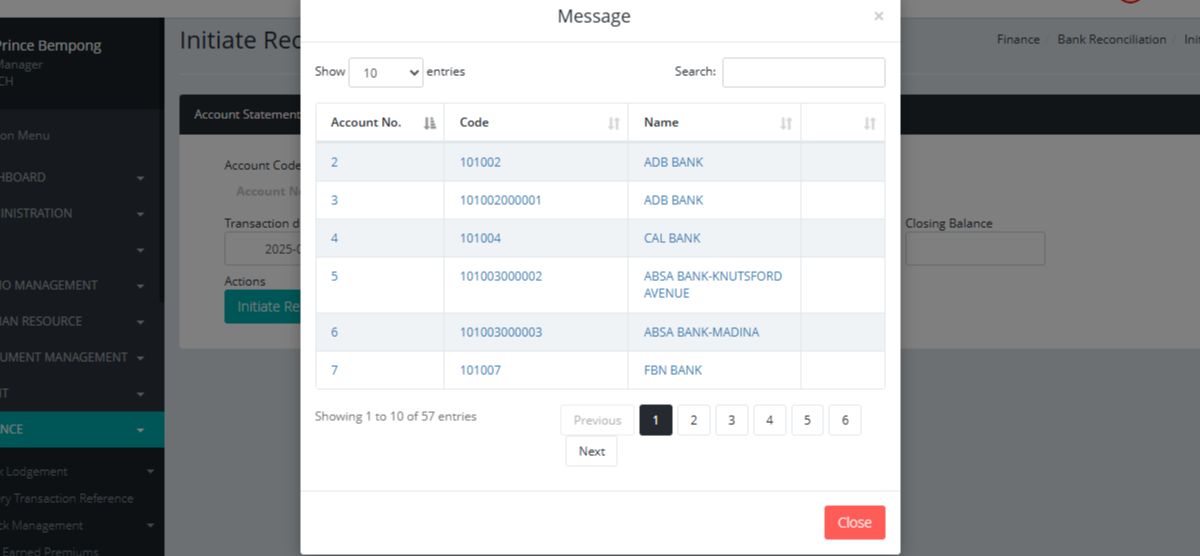Screen dimensions: 1200x556
Task: Close the Message dialog with X icon
Action: [x=879, y=16]
